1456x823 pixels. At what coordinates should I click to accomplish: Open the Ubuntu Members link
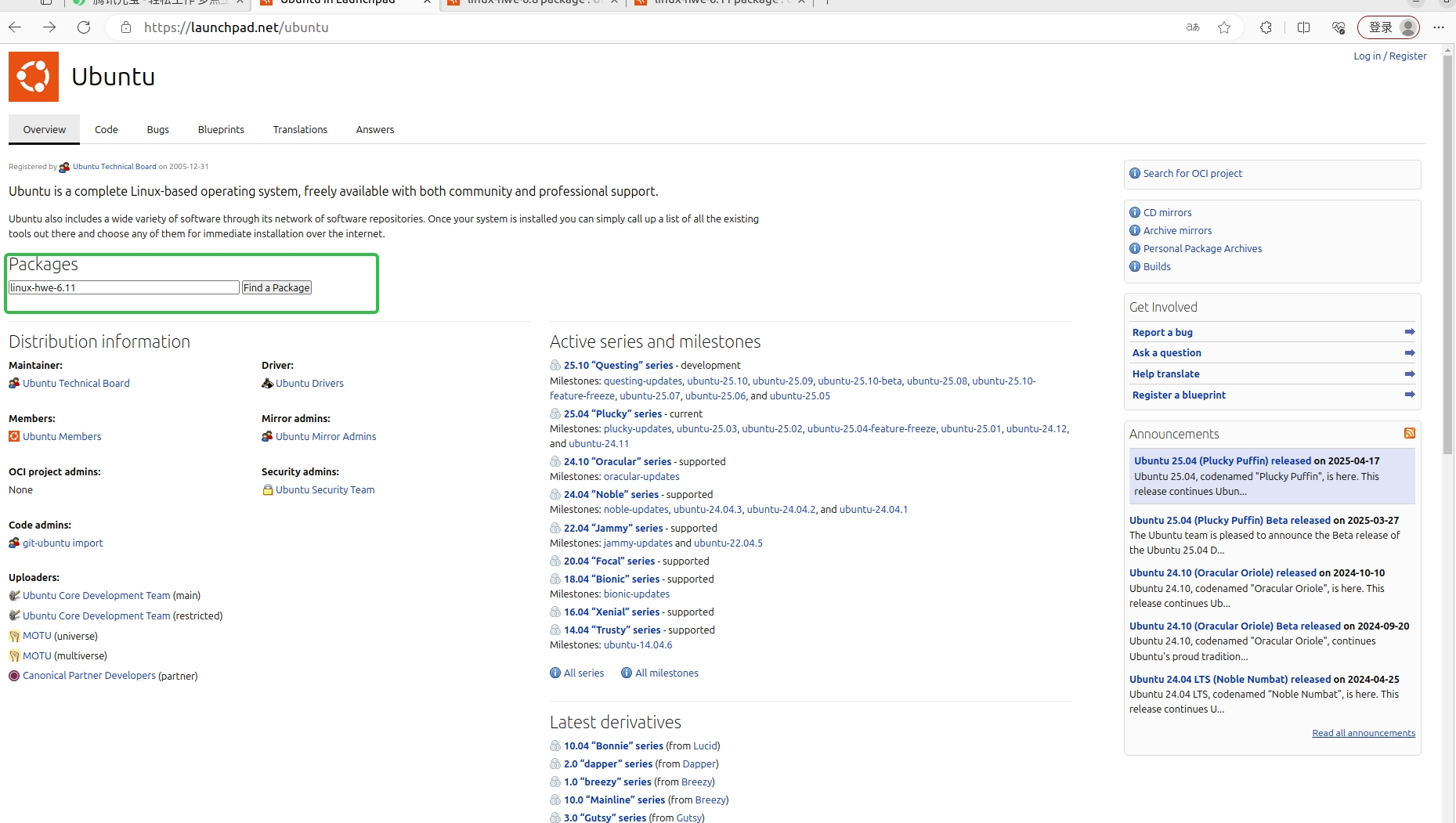tap(62, 436)
